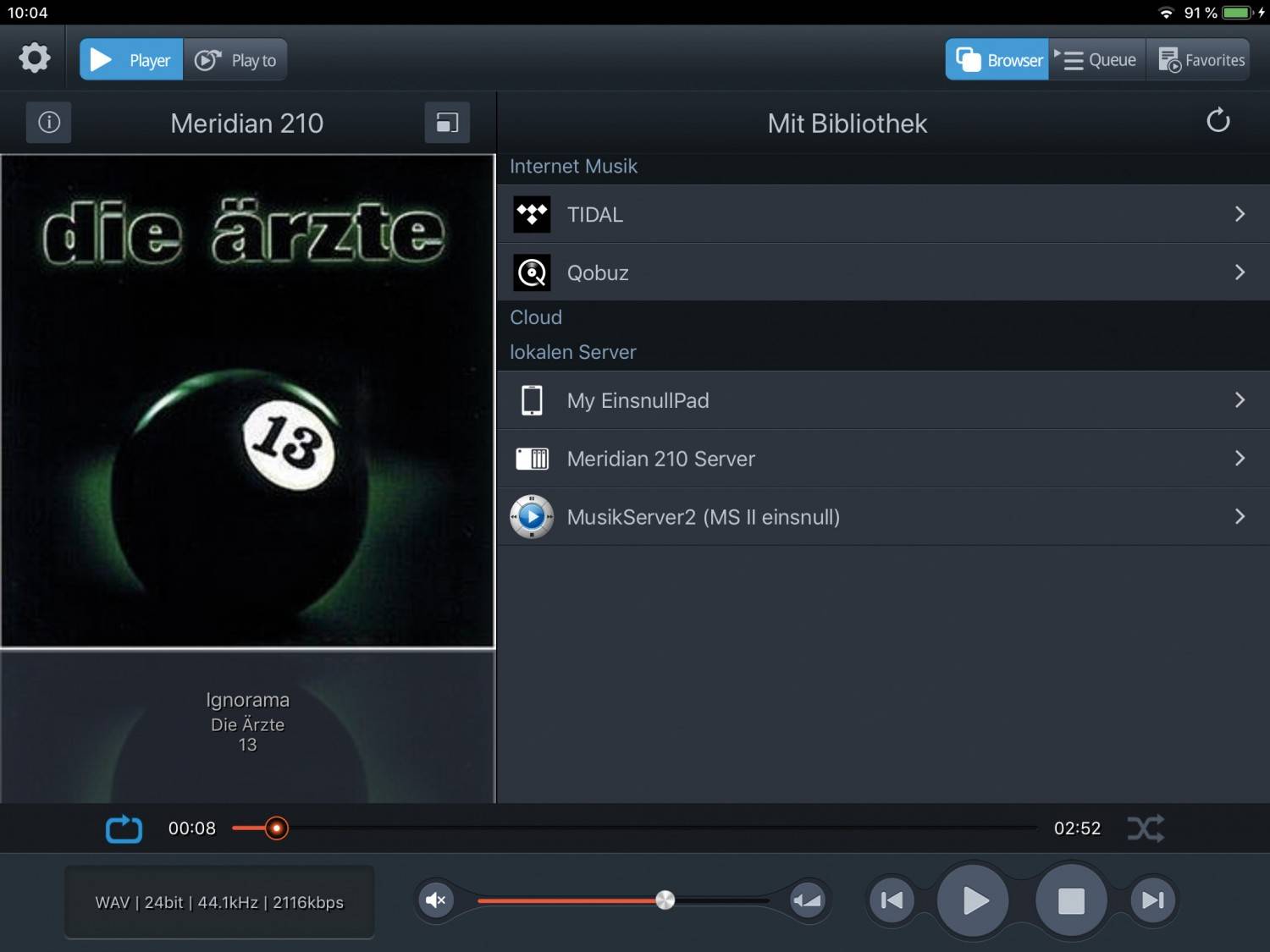Expand the Qobuz row chevron
This screenshot has height=952, width=1270.
click(x=1240, y=272)
